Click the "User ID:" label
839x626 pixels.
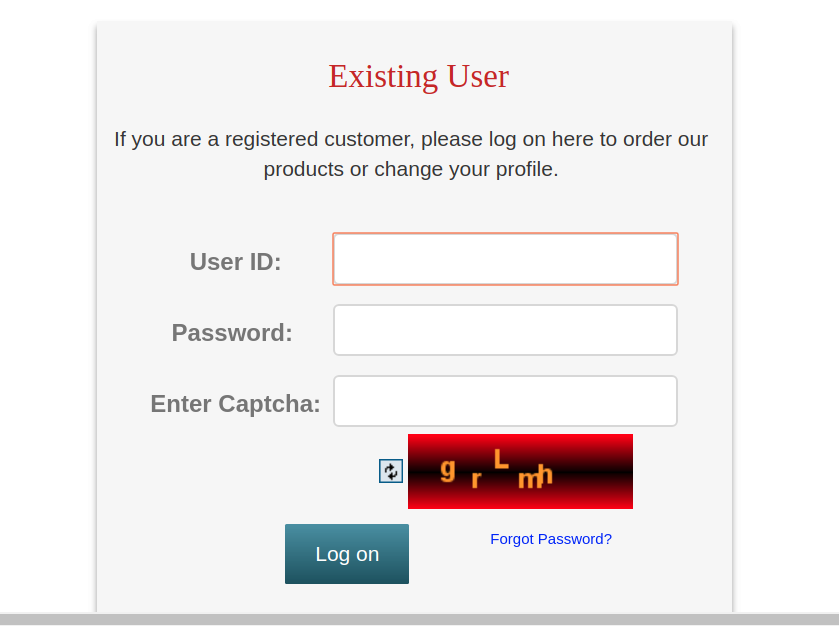(235, 262)
